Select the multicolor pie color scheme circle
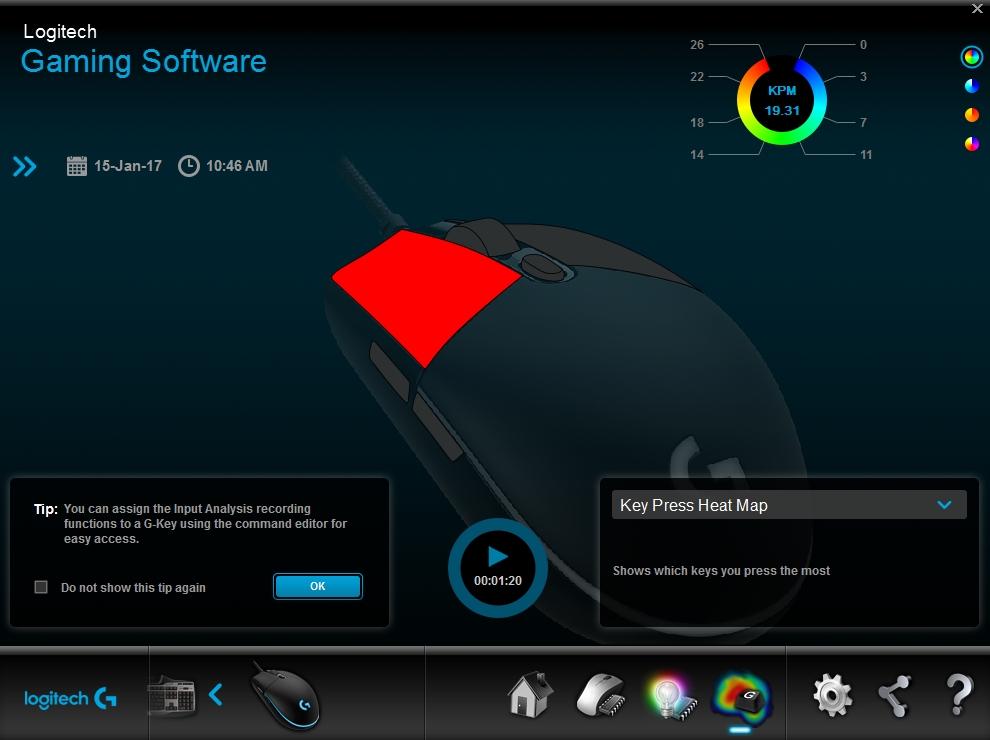This screenshot has height=740, width=990. point(972,144)
